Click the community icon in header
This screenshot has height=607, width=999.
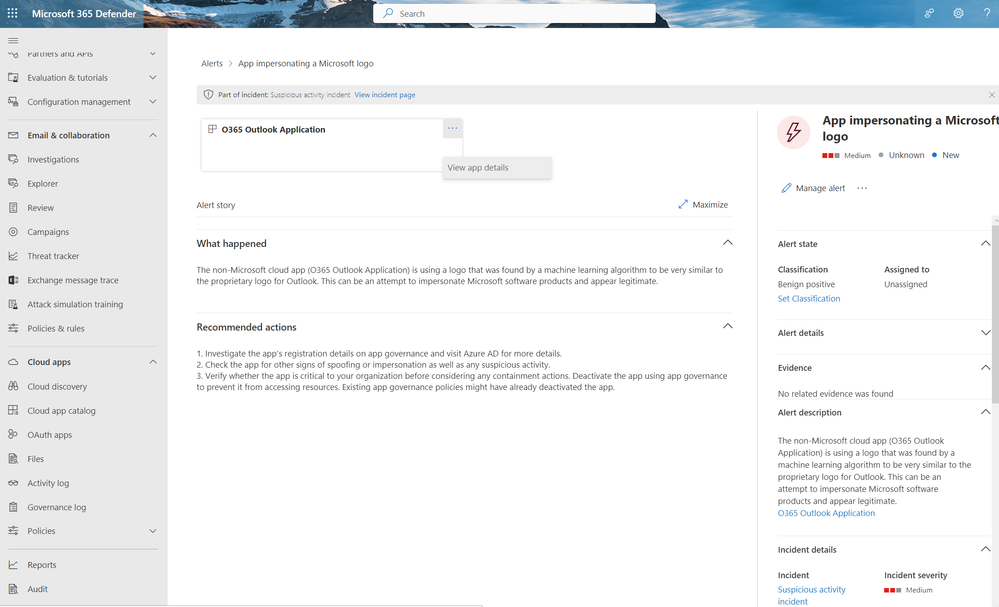pyautogui.click(x=930, y=13)
